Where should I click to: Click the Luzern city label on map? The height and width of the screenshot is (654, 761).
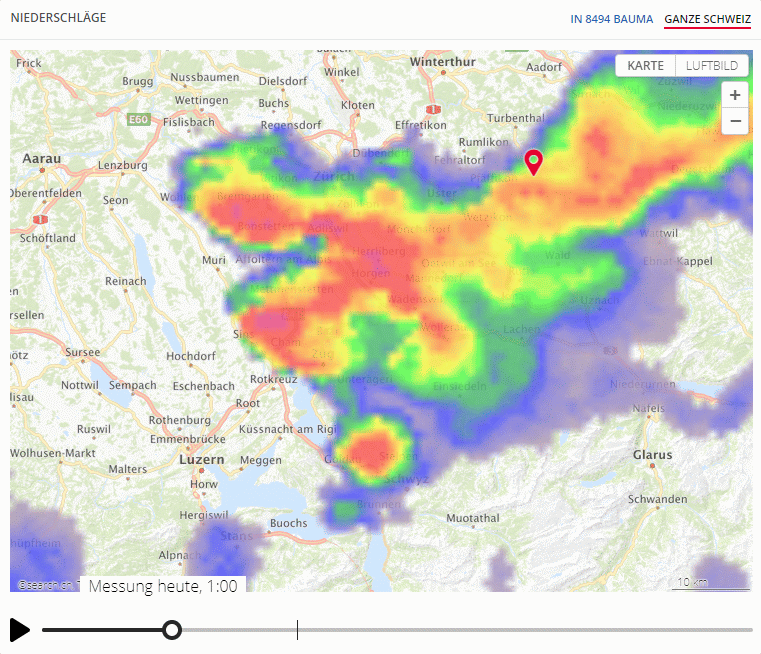(201, 460)
